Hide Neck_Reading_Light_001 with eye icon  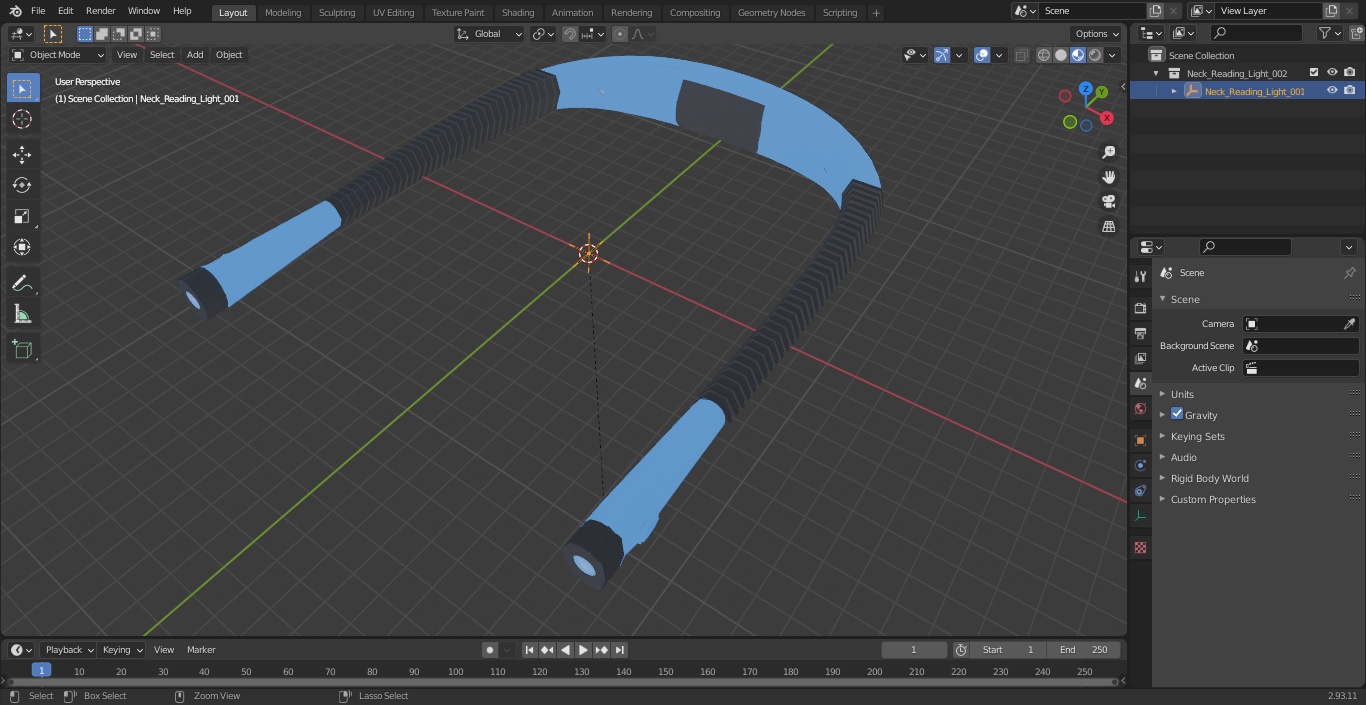pyautogui.click(x=1332, y=91)
